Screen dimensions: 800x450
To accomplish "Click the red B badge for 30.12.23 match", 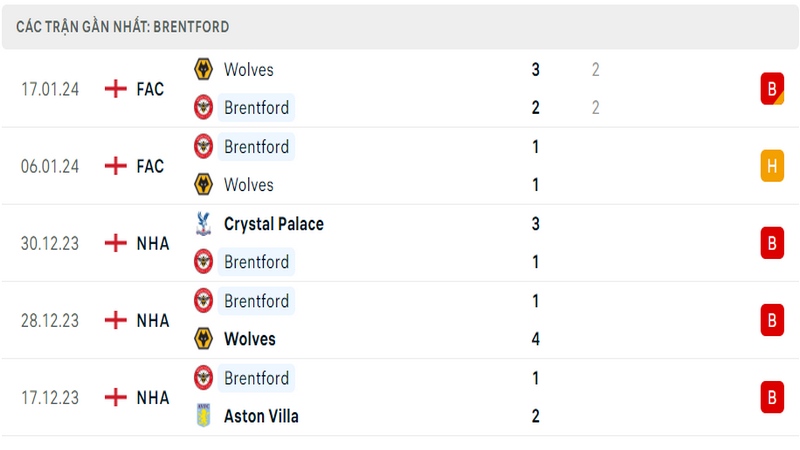I will (x=772, y=243).
